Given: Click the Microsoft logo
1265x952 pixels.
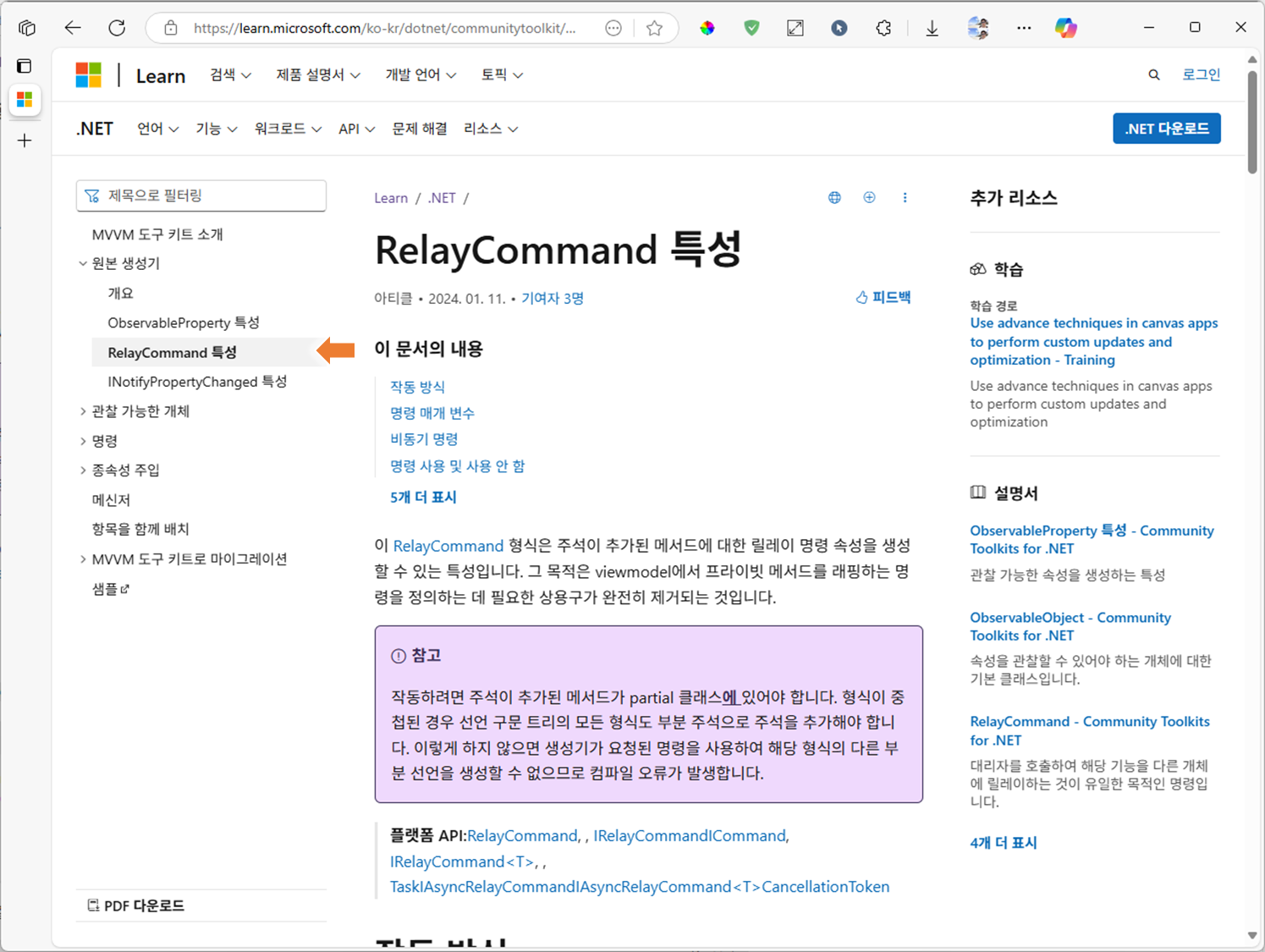Looking at the screenshot, I should pyautogui.click(x=88, y=75).
